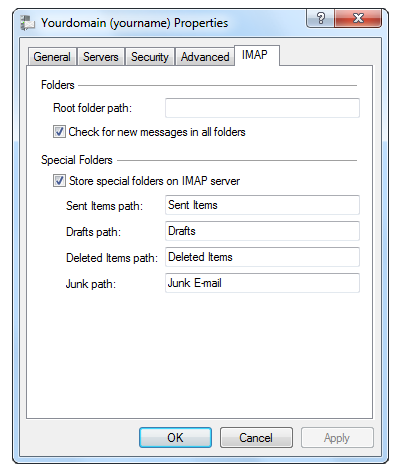Focus the Root folder path field

pyautogui.click(x=262, y=108)
